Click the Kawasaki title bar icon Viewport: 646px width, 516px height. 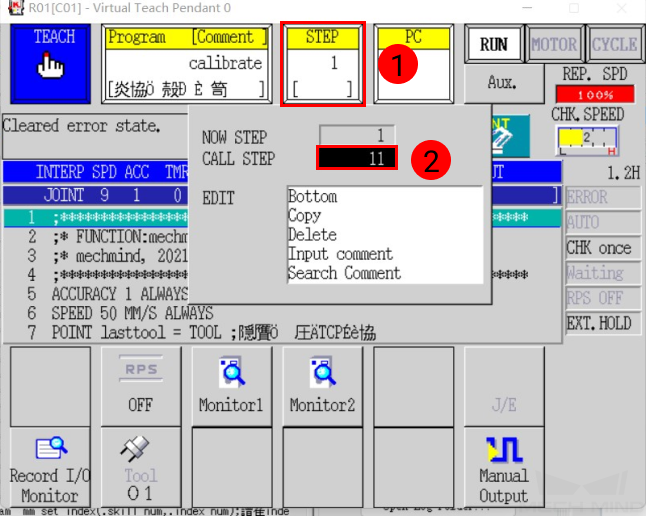(16, 8)
